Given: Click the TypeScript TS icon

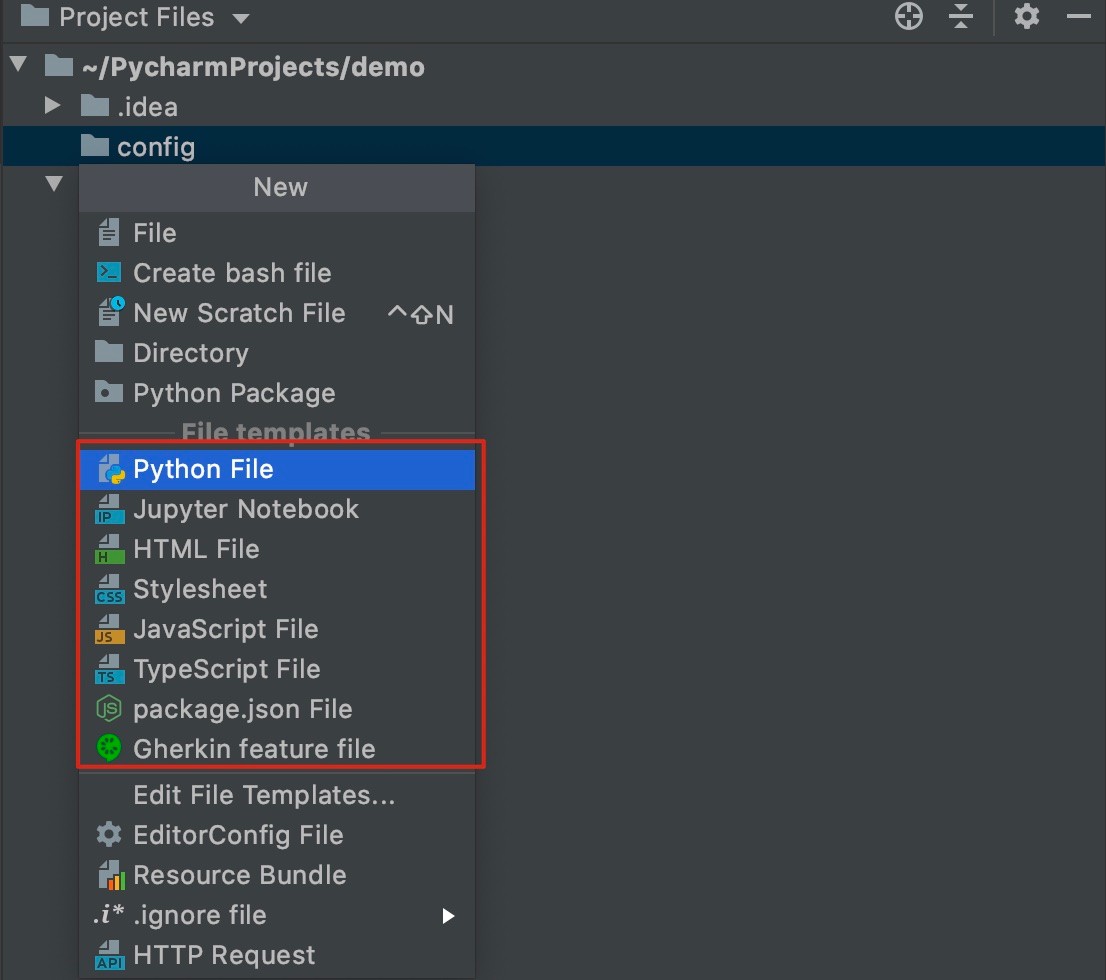Looking at the screenshot, I should tap(109, 670).
